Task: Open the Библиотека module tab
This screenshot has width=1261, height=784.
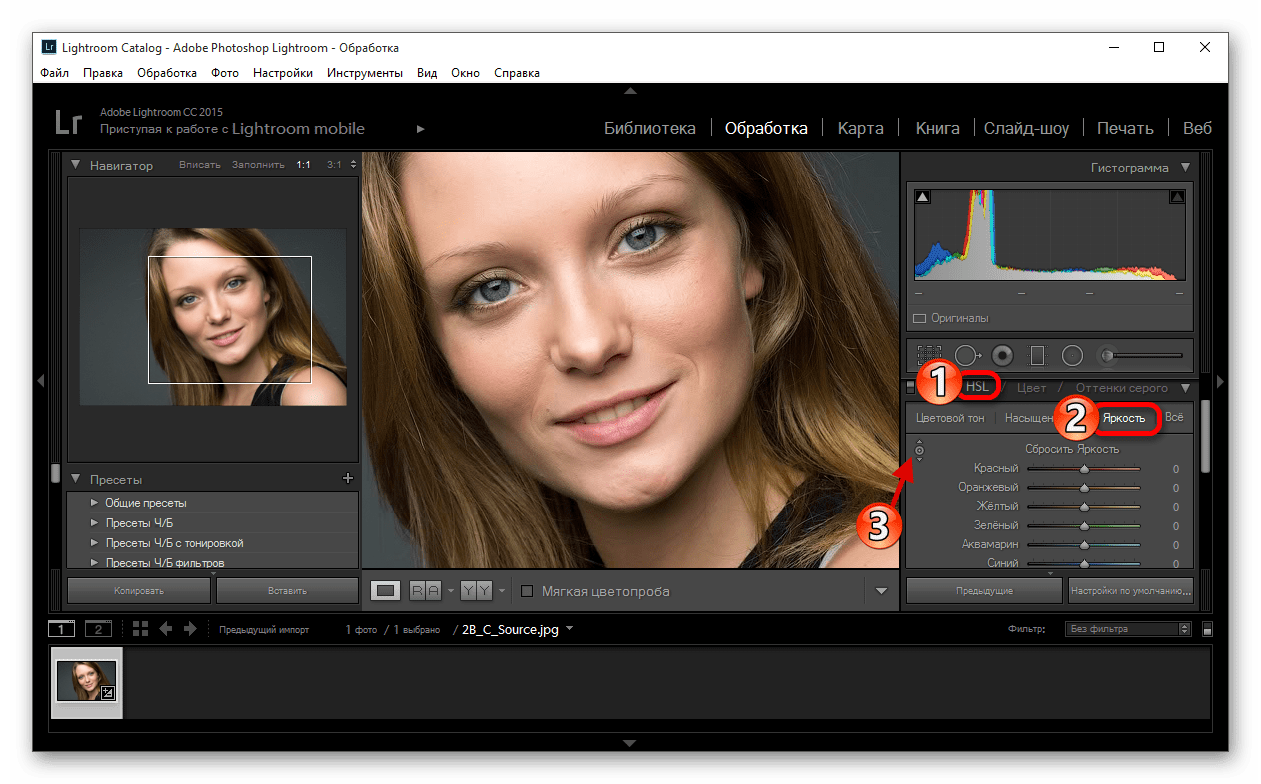Action: [x=649, y=128]
